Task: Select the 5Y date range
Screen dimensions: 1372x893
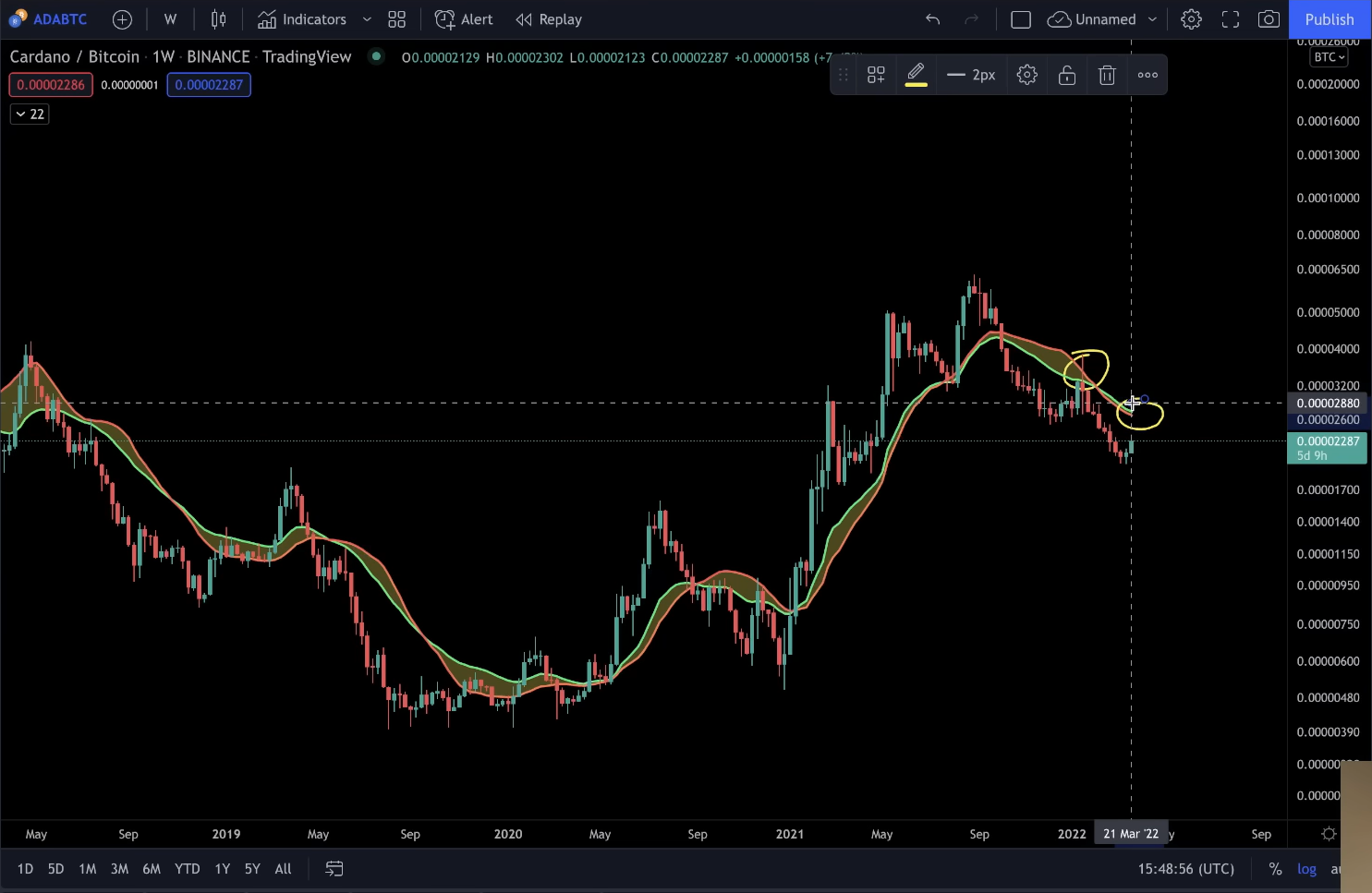Action: click(x=252, y=869)
